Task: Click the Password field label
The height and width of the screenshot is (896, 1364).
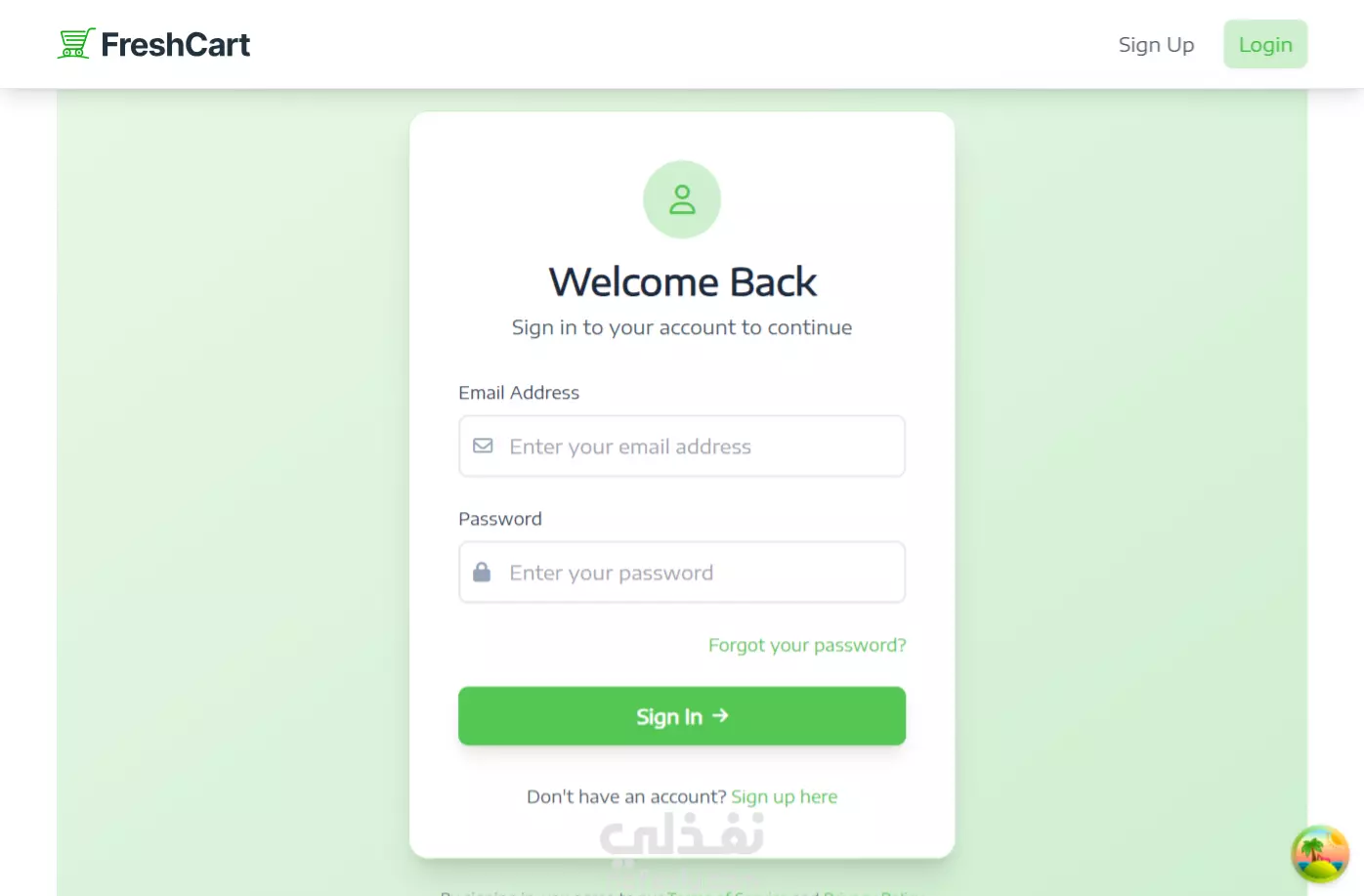Action: [500, 519]
